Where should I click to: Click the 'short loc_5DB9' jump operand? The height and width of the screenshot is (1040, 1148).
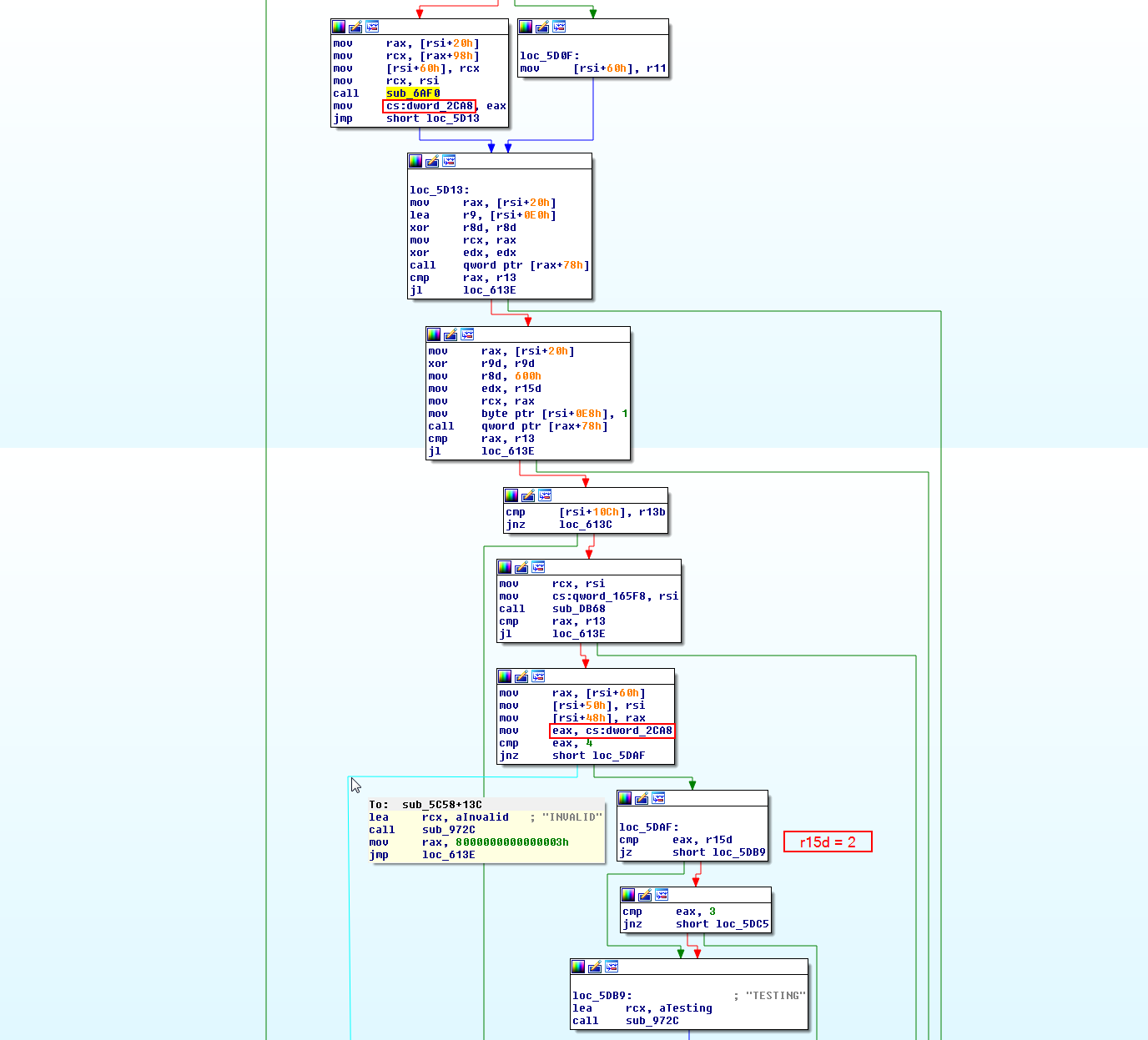click(x=719, y=852)
